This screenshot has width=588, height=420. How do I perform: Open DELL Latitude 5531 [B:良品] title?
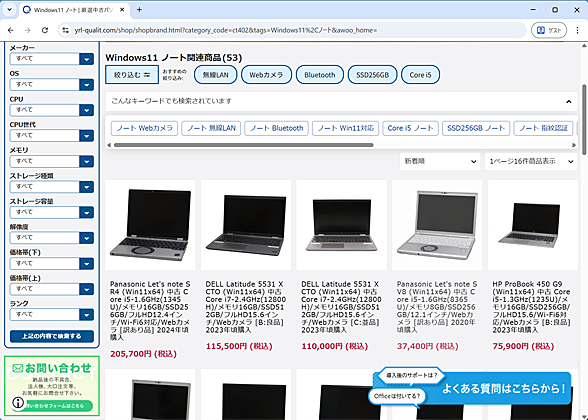tap(246, 307)
